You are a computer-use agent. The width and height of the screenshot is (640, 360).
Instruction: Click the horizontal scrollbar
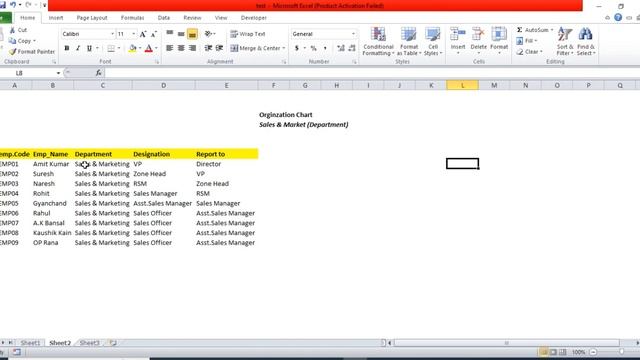(x=507, y=343)
